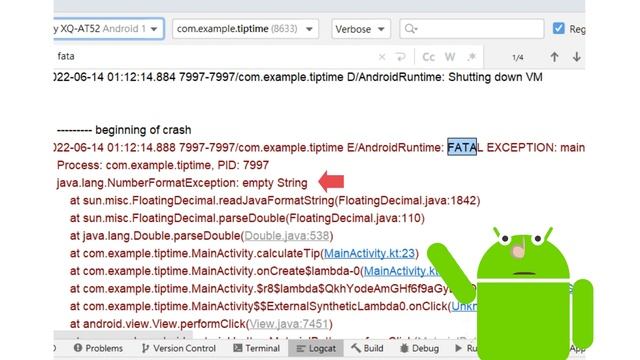The width and height of the screenshot is (640, 360).
Task: Go to next occurrence with down arrow
Action: point(576,57)
